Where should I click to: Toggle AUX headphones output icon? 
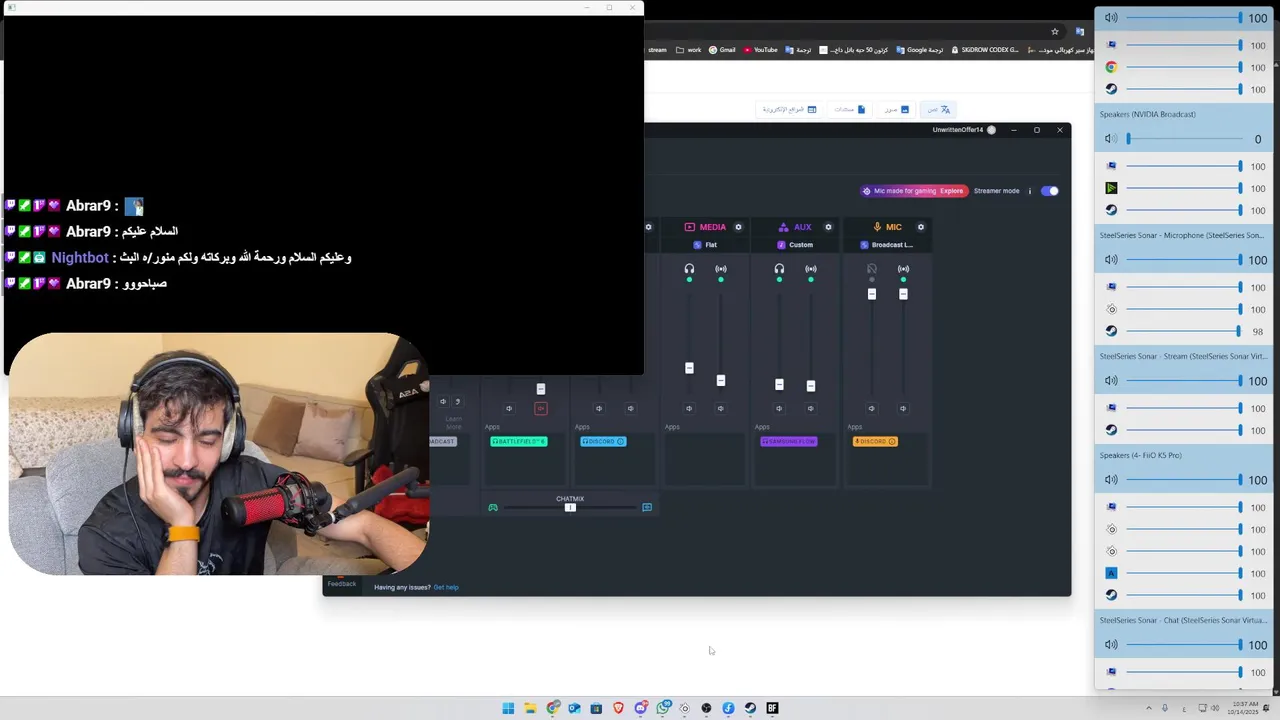pos(779,269)
